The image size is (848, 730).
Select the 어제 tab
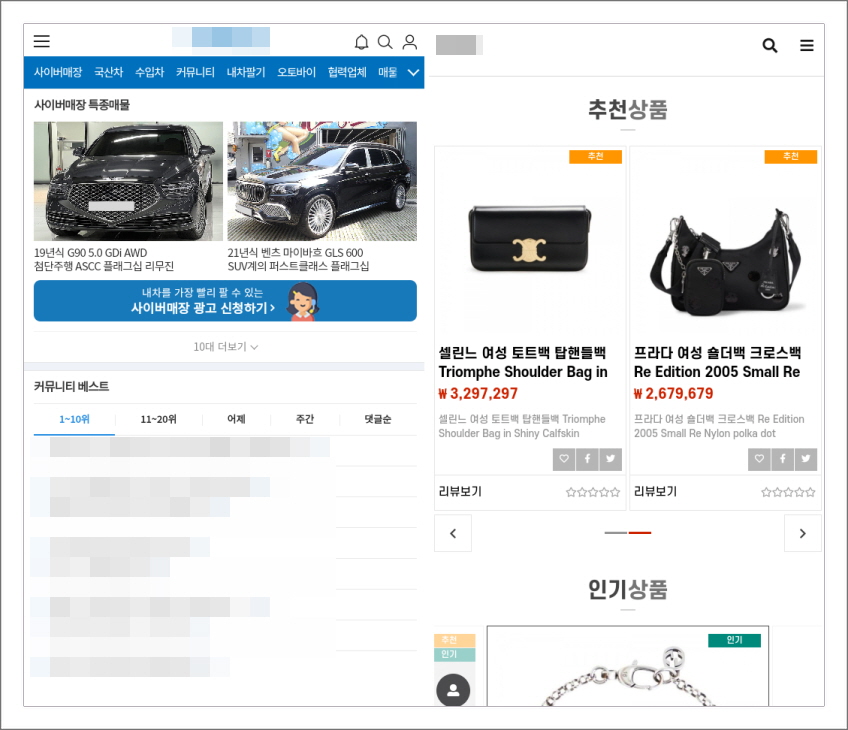[236, 419]
